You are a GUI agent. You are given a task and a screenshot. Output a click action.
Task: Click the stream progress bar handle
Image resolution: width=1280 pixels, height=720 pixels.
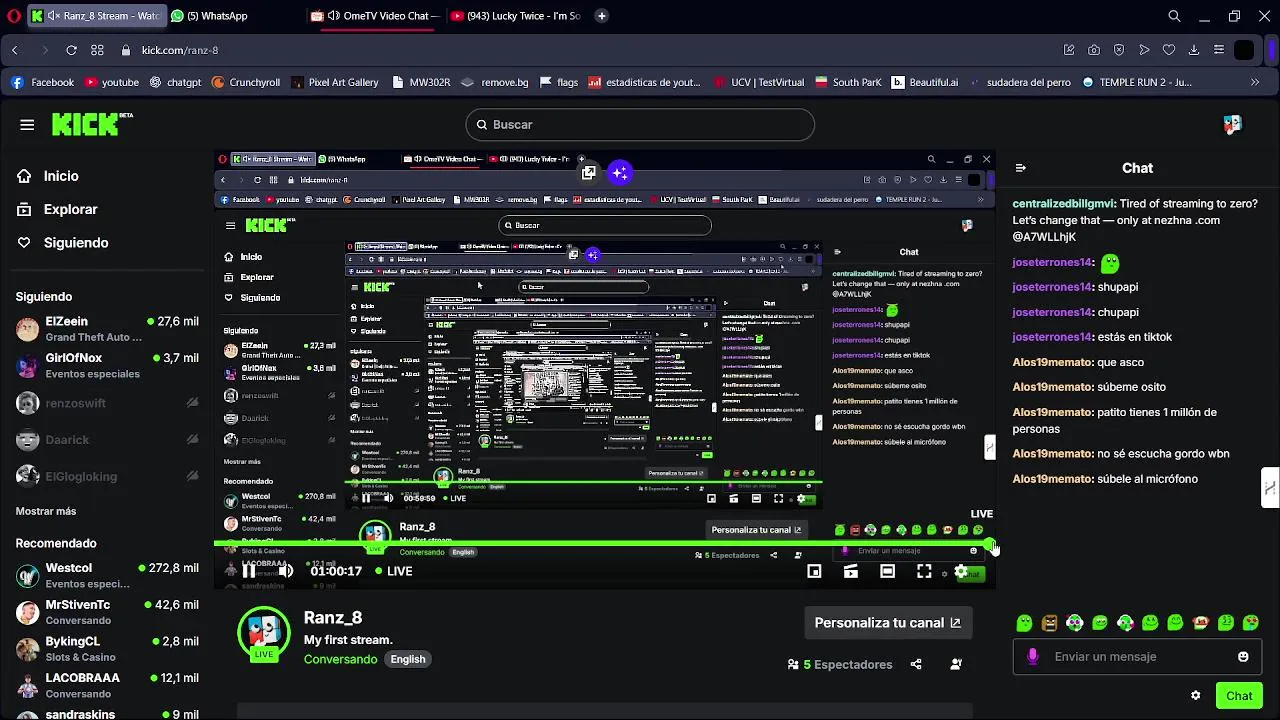pos(990,545)
